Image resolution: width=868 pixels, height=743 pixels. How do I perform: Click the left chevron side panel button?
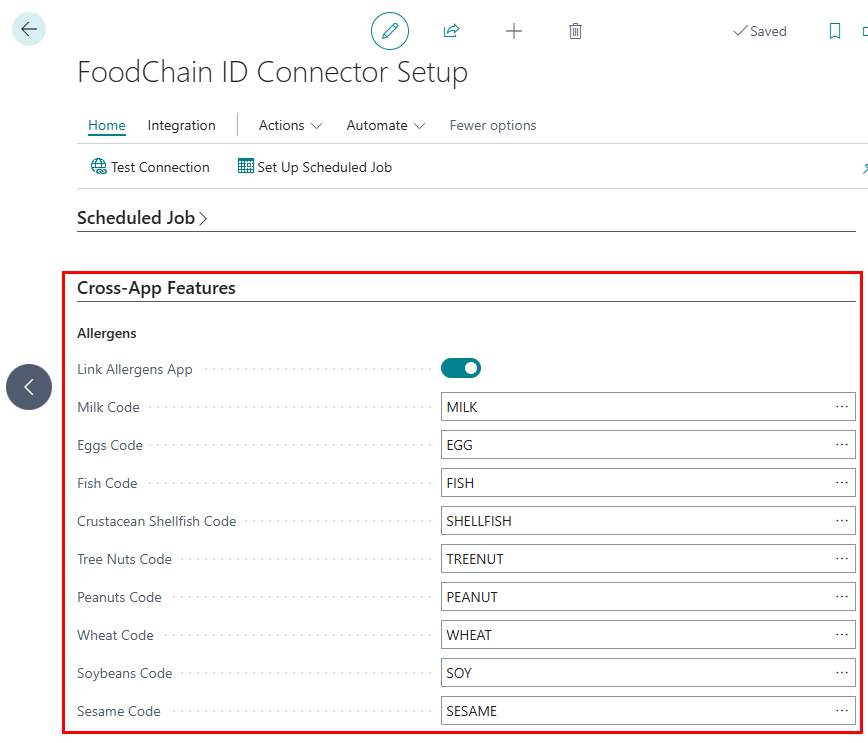pyautogui.click(x=29, y=387)
